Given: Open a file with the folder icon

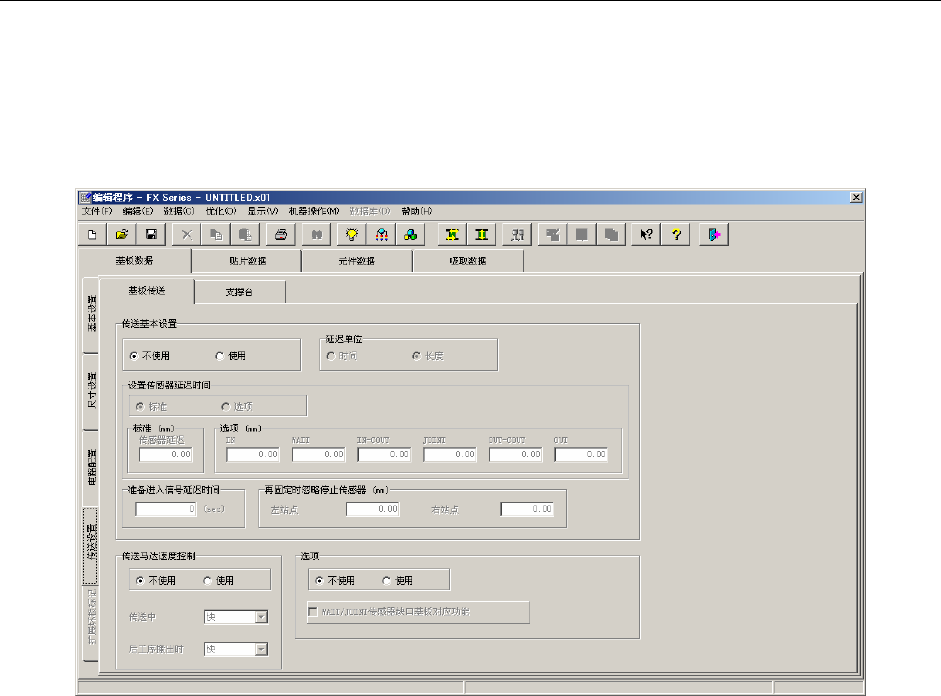Looking at the screenshot, I should (121, 234).
